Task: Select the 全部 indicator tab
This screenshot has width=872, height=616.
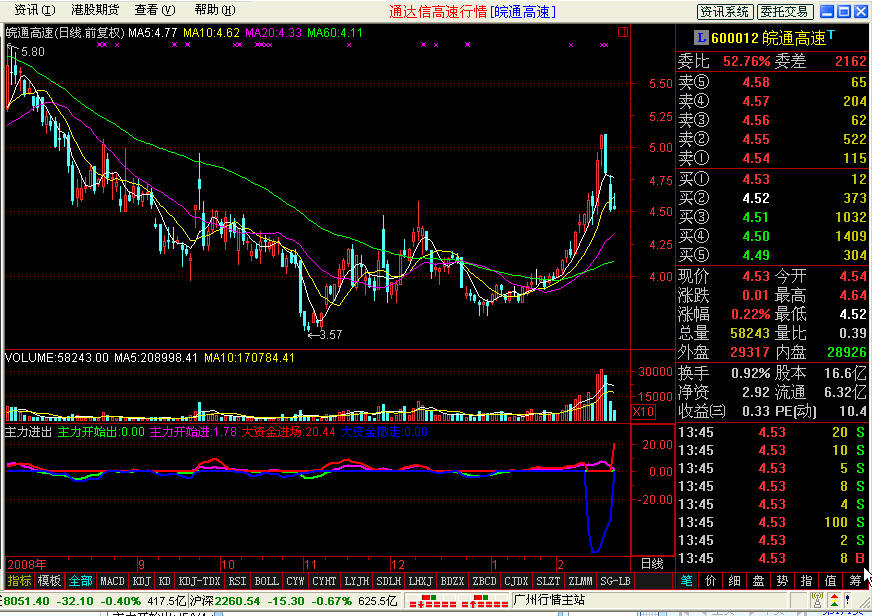Action: 80,581
